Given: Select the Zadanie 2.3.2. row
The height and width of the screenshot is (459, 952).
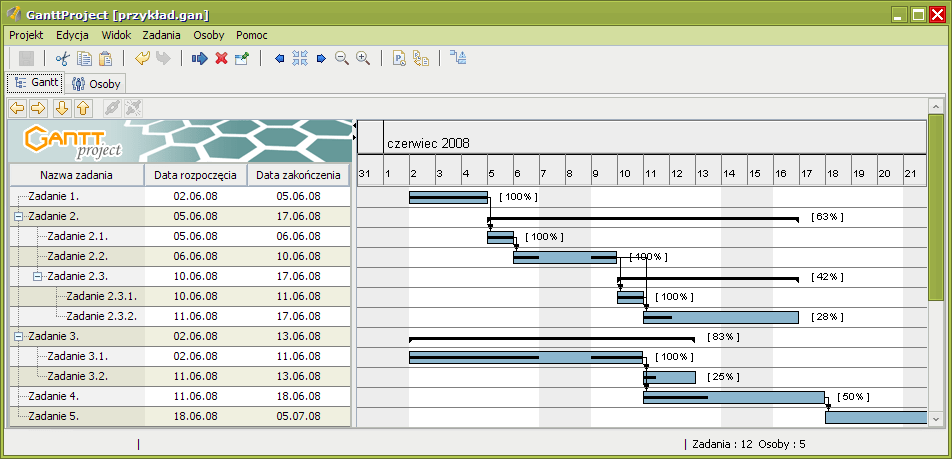Looking at the screenshot, I should pos(180,316).
